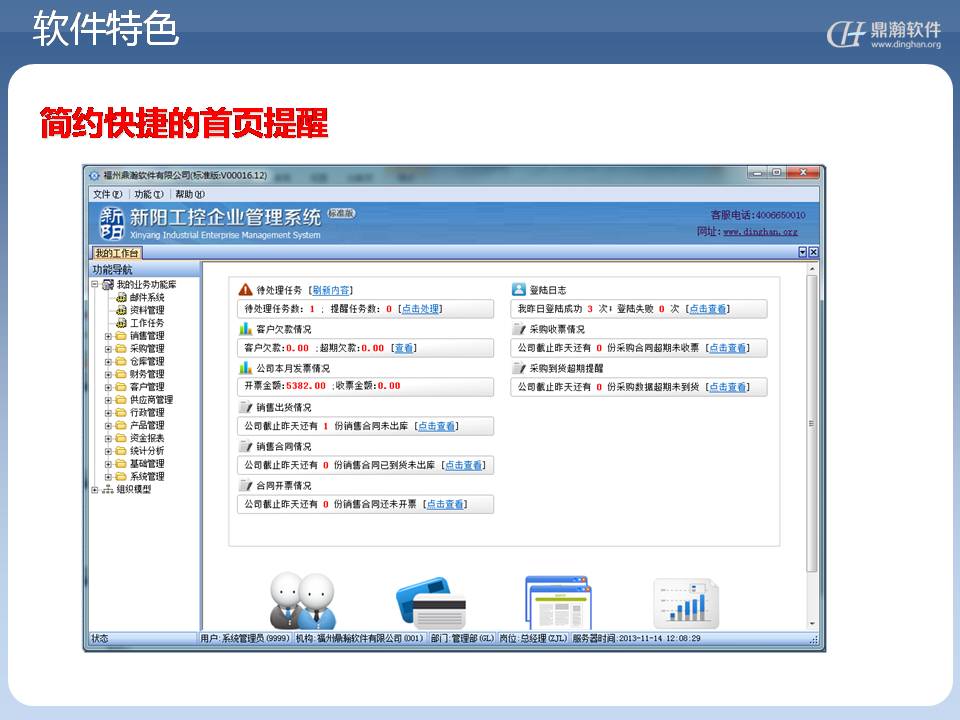Expand the 统计分析 tree node
This screenshot has height=720, width=960.
108,451
